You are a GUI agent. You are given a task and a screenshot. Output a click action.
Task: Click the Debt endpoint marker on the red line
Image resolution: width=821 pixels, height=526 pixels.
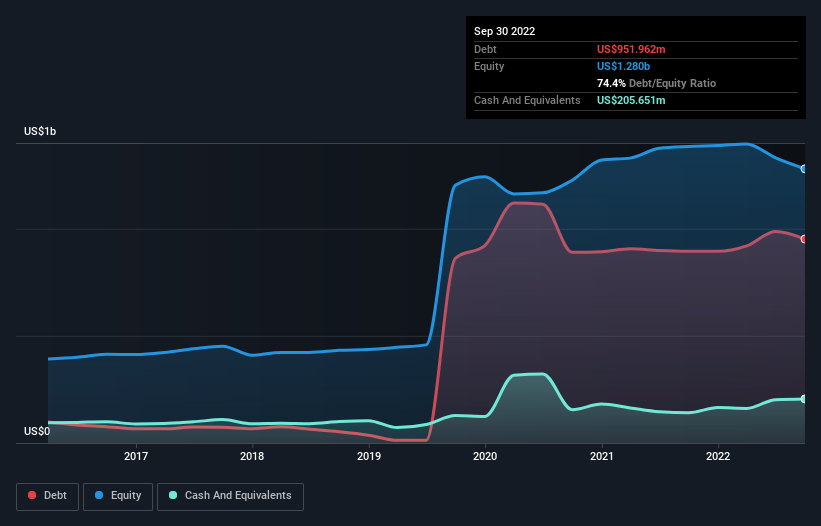[804, 239]
